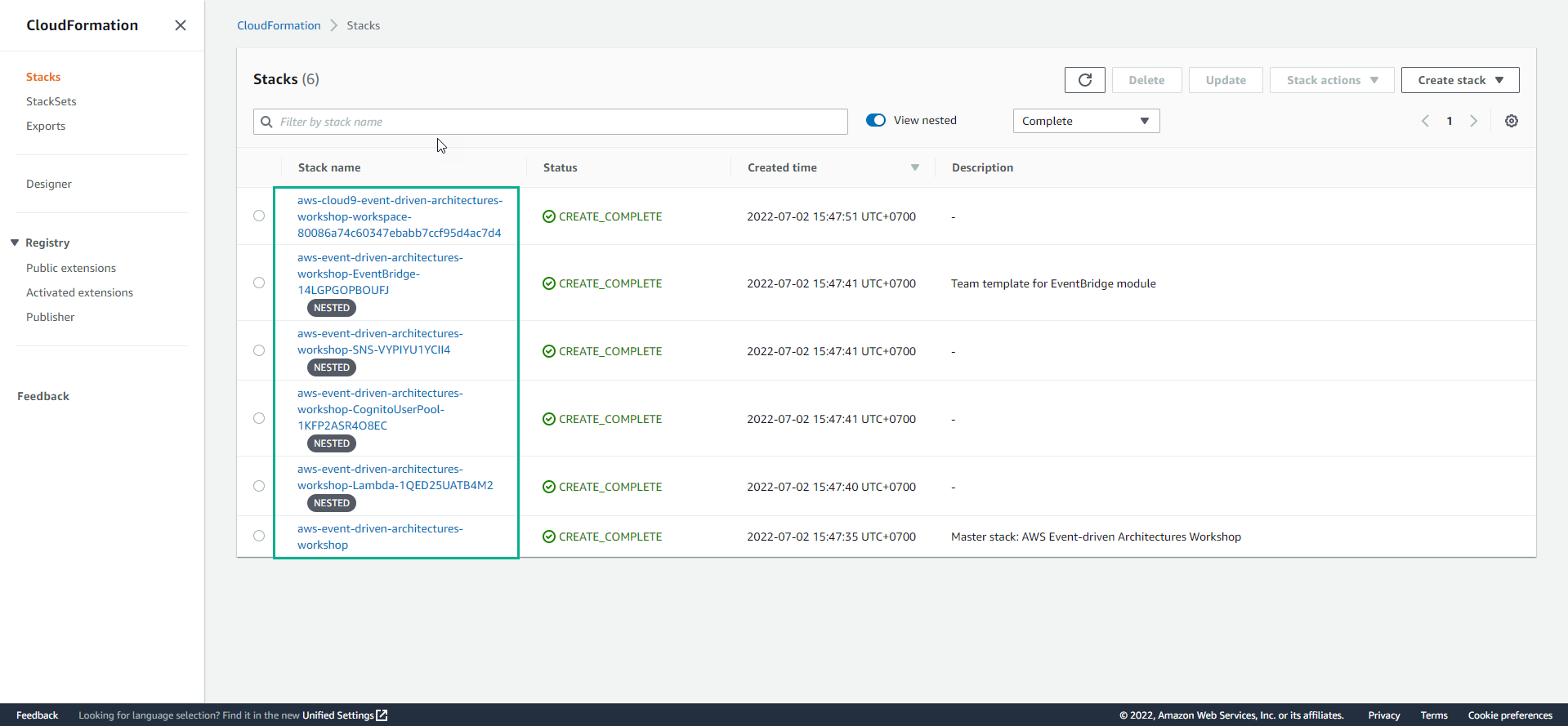Open the Terms link in footer

point(1434,715)
